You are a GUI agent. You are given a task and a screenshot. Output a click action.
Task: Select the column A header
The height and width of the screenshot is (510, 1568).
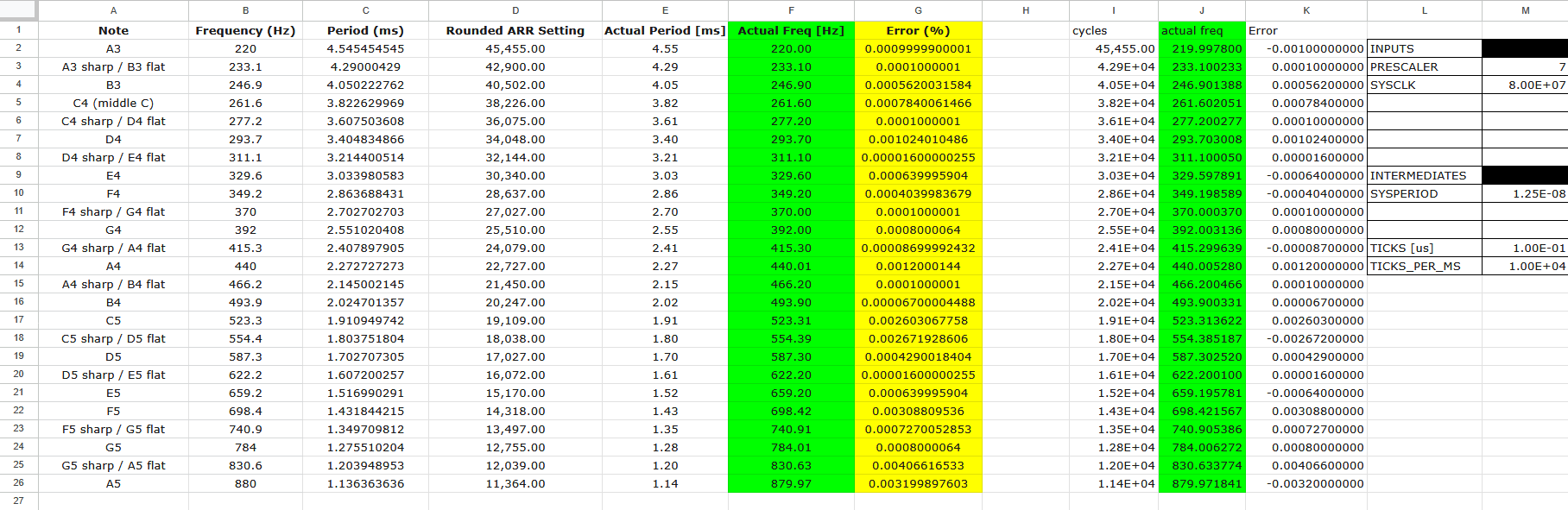113,10
